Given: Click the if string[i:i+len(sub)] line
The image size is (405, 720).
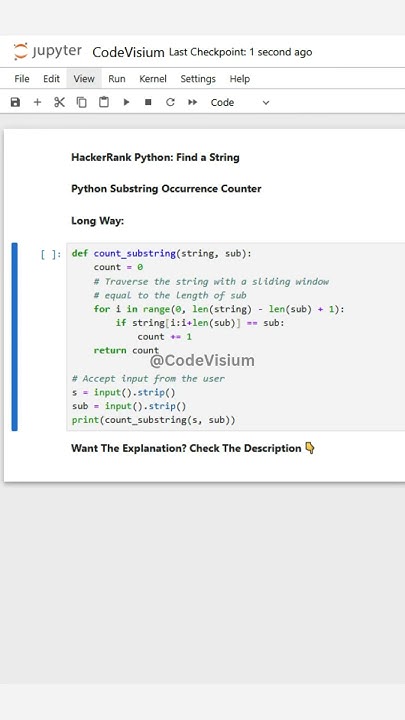Looking at the screenshot, I should point(200,323).
